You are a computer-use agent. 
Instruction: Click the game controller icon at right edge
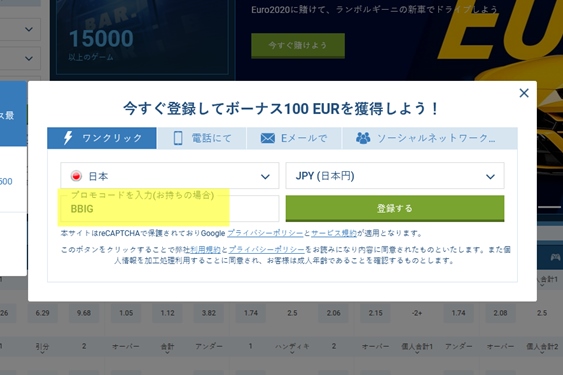pos(555,257)
